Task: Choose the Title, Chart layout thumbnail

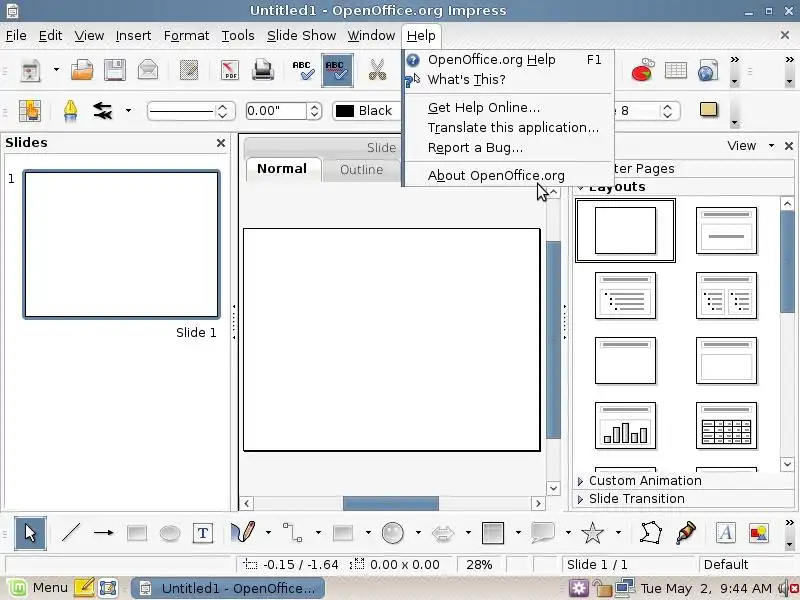Action: coord(625,426)
